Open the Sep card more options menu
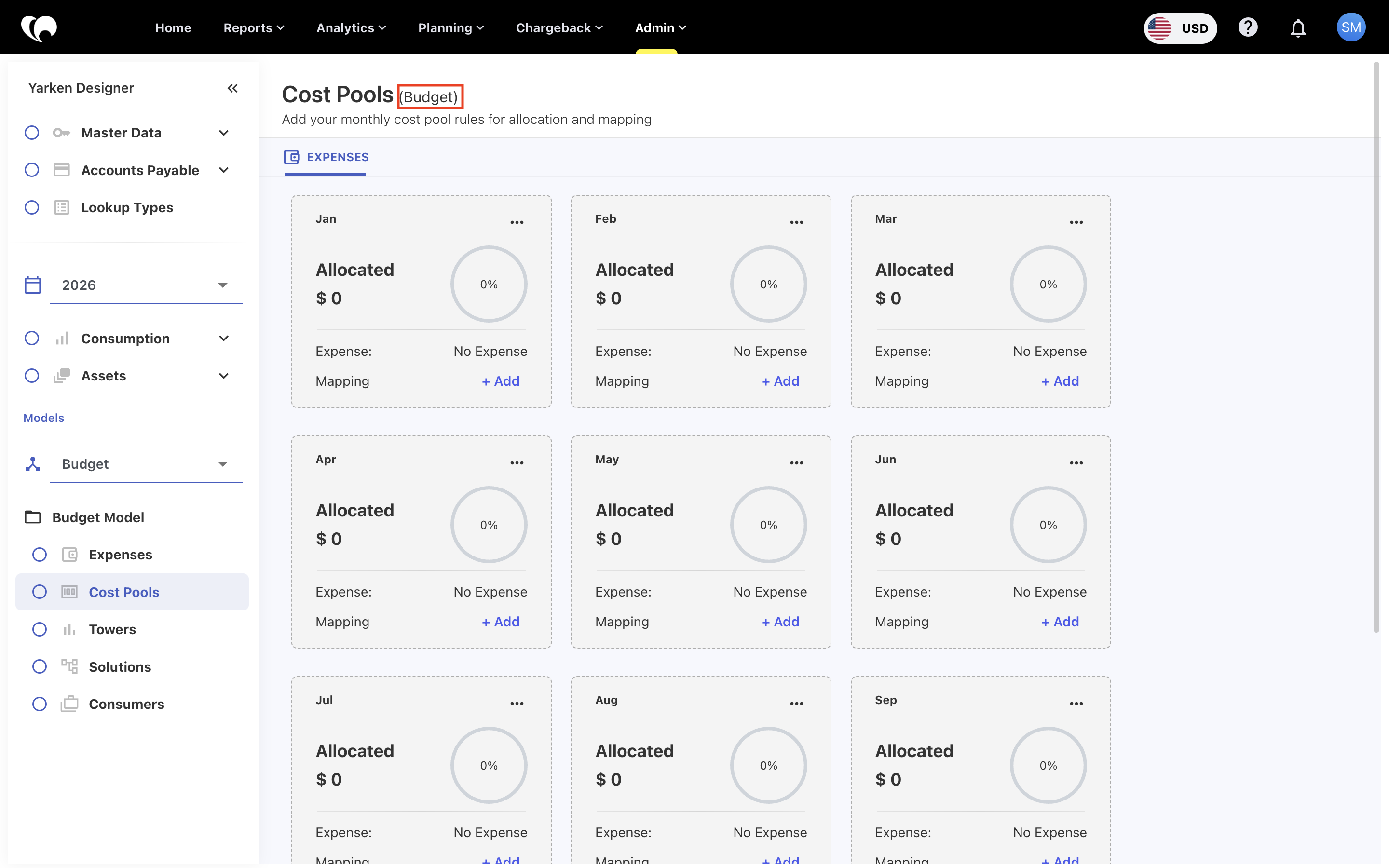 pyautogui.click(x=1076, y=703)
